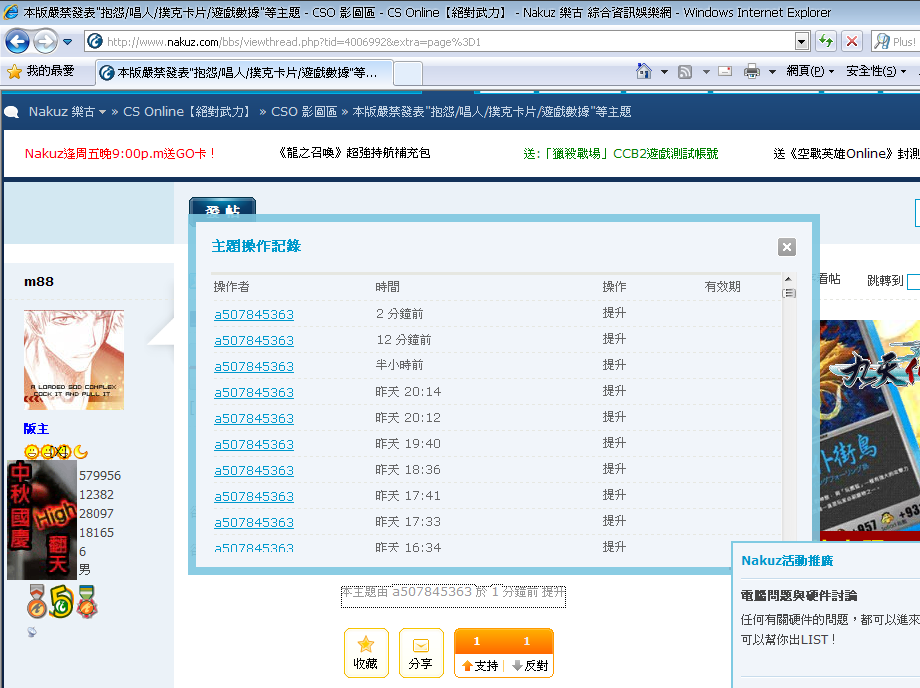Click 反對 downvote button
920x688 pixels.
[529, 664]
